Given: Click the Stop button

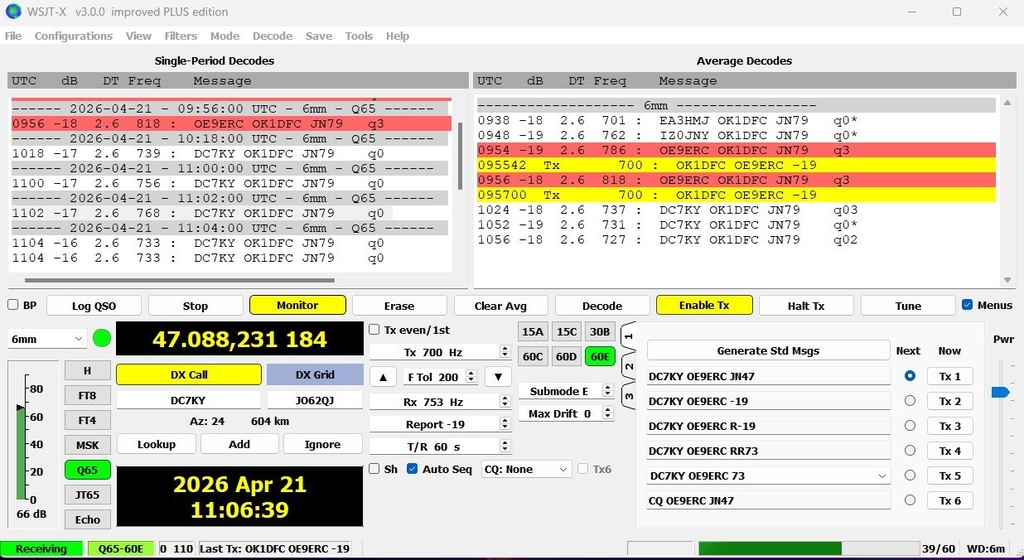Looking at the screenshot, I should pyautogui.click(x=195, y=305).
